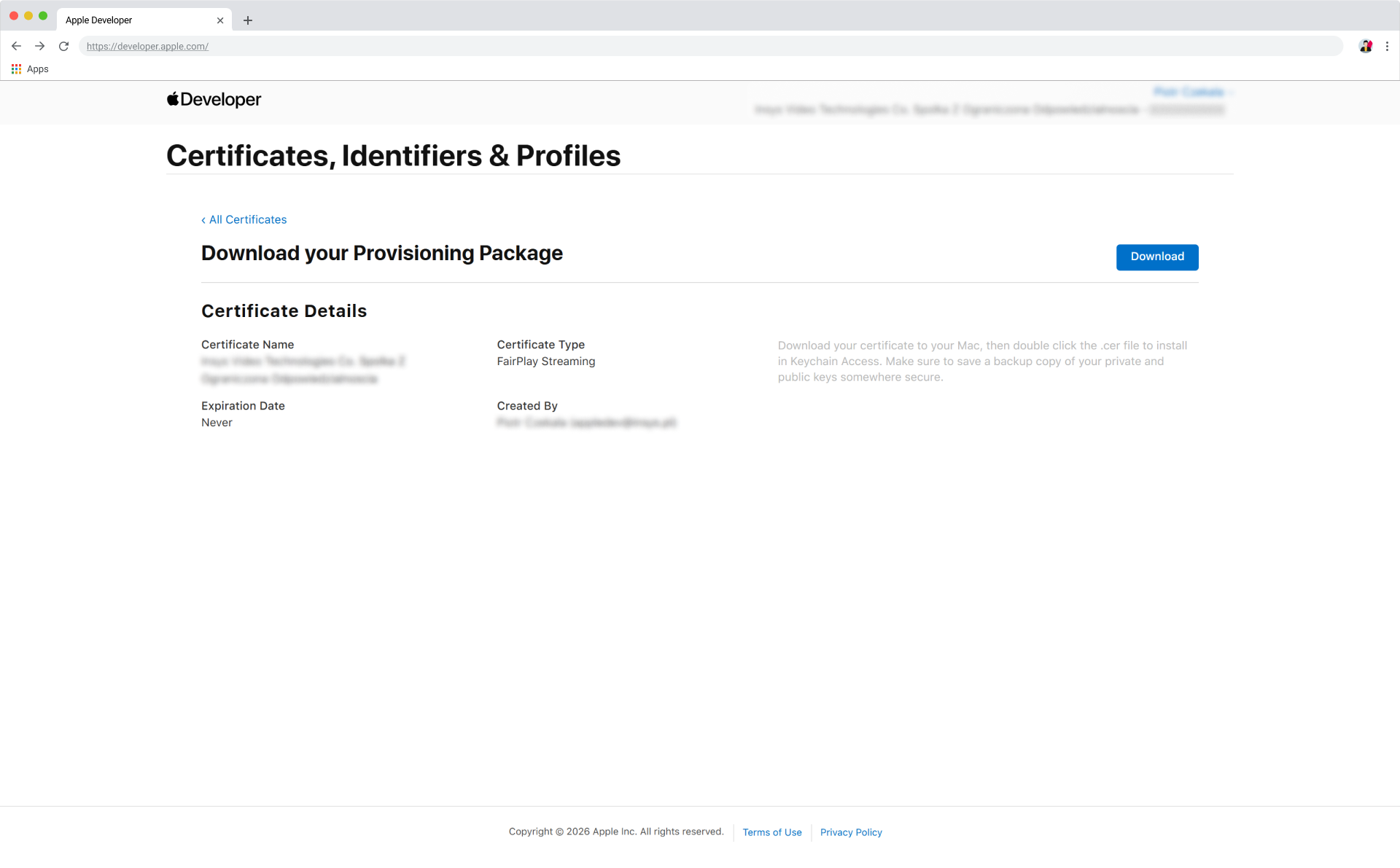Click the macOS yellow minimize button
Screen dimensions: 1400x868
tap(28, 15)
